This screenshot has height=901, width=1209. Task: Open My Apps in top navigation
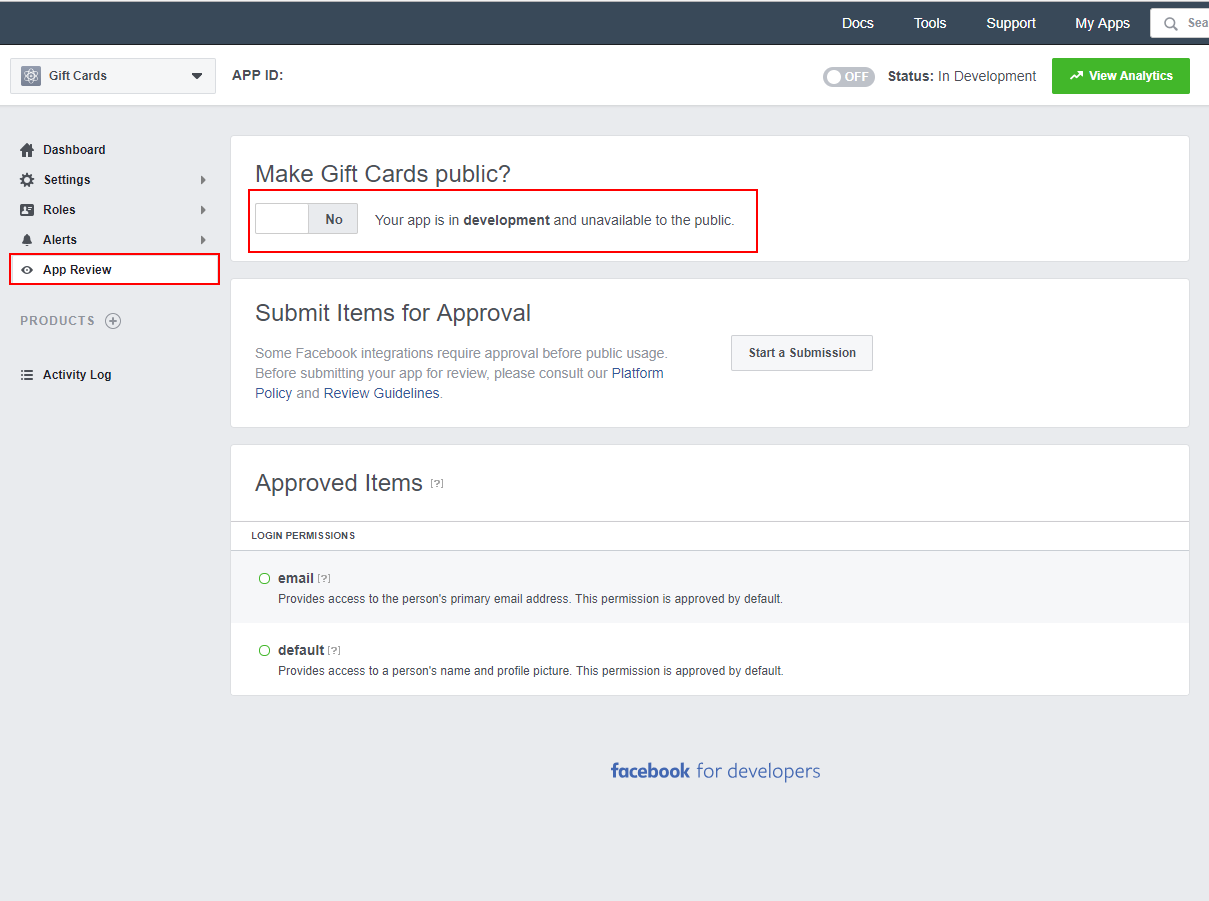coord(1102,23)
